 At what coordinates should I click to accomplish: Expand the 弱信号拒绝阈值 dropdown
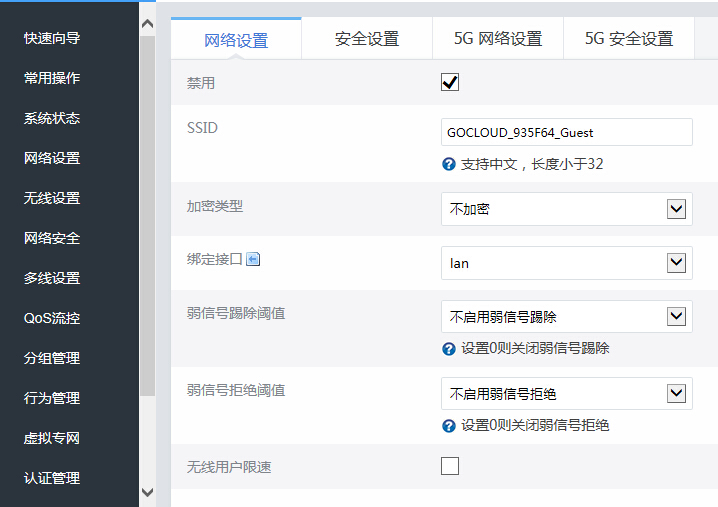point(566,394)
